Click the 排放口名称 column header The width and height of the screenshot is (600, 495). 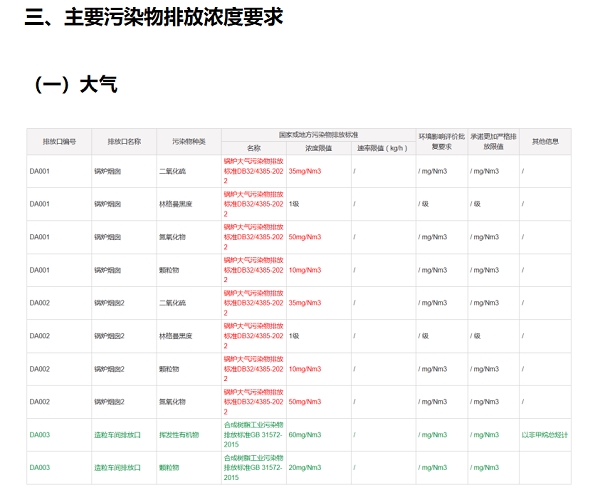click(x=124, y=141)
